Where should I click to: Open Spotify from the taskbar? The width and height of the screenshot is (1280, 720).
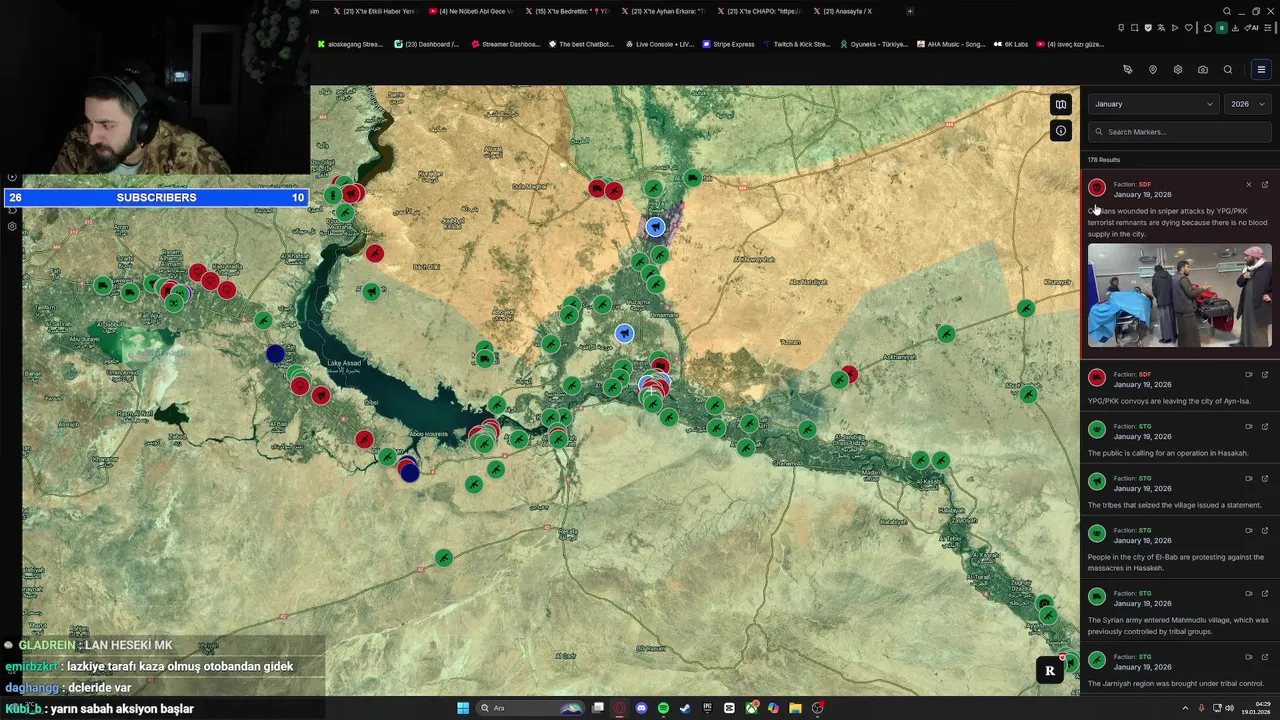tap(663, 708)
